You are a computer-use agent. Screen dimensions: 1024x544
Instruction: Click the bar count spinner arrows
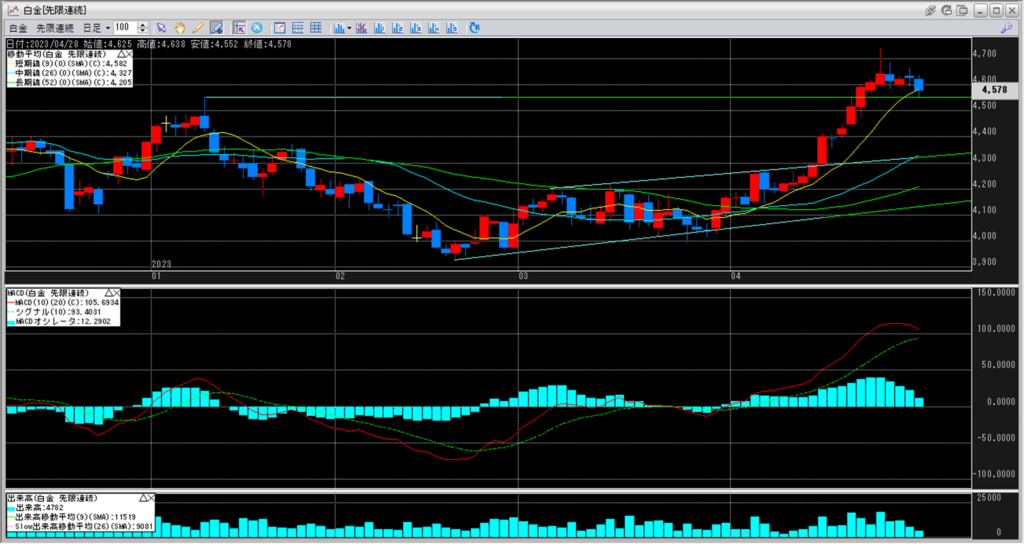[144, 27]
